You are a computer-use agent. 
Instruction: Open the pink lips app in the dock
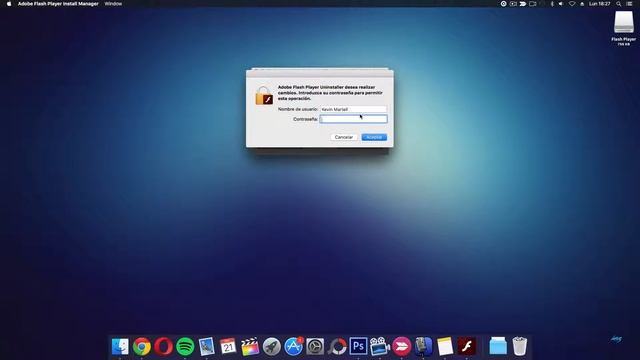point(402,347)
